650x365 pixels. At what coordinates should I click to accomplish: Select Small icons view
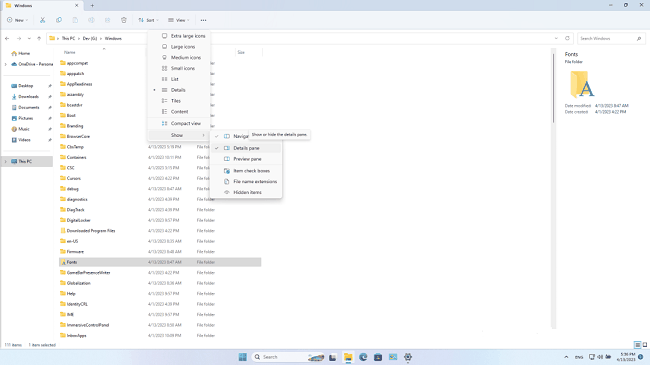click(x=179, y=68)
